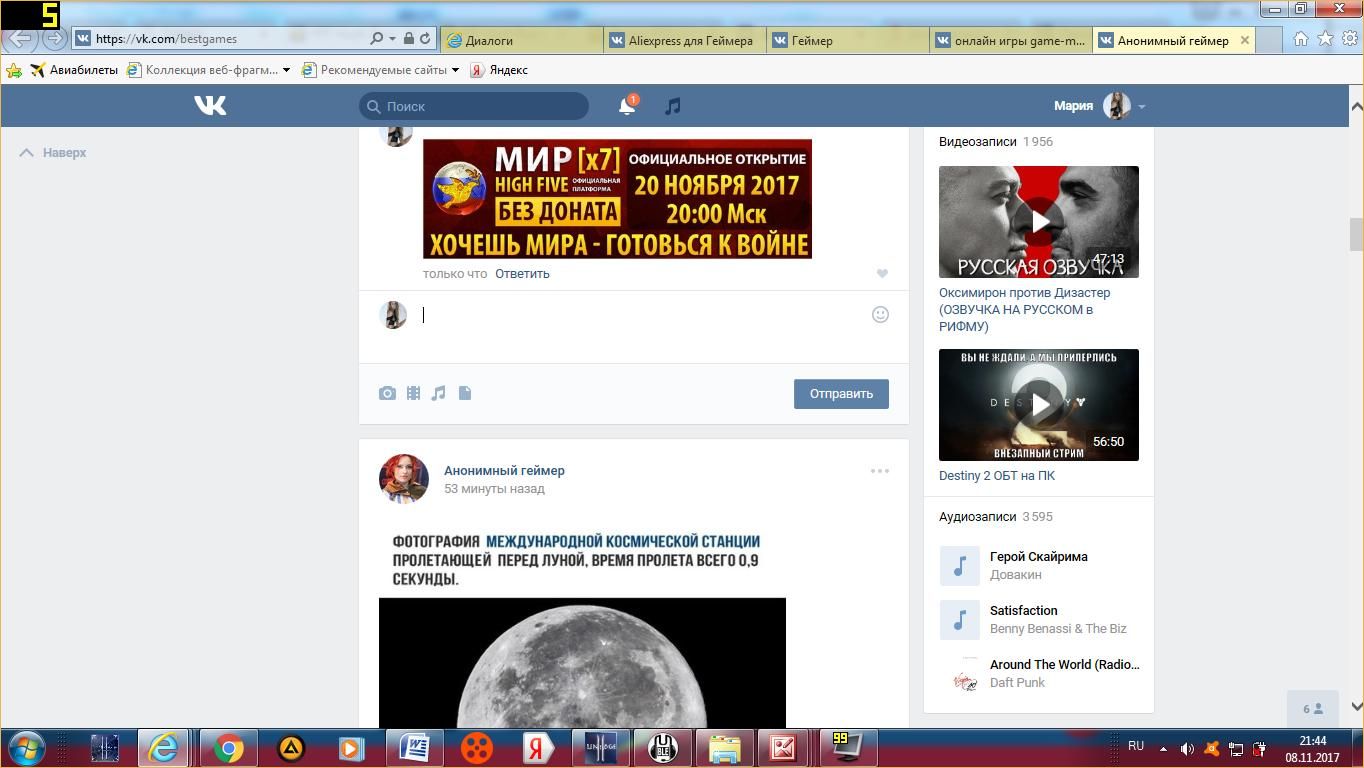Open the Мария profile dropdown menu

[x=1099, y=105]
